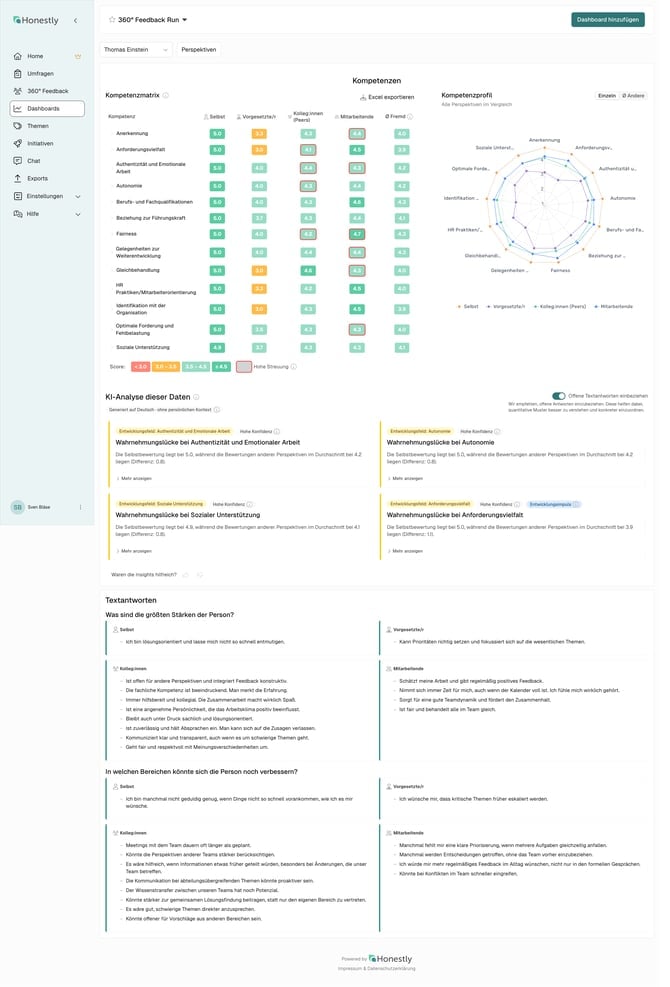This screenshot has width=670, height=987.
Task: Open the Initiativen rocket icon
Action: (18, 145)
